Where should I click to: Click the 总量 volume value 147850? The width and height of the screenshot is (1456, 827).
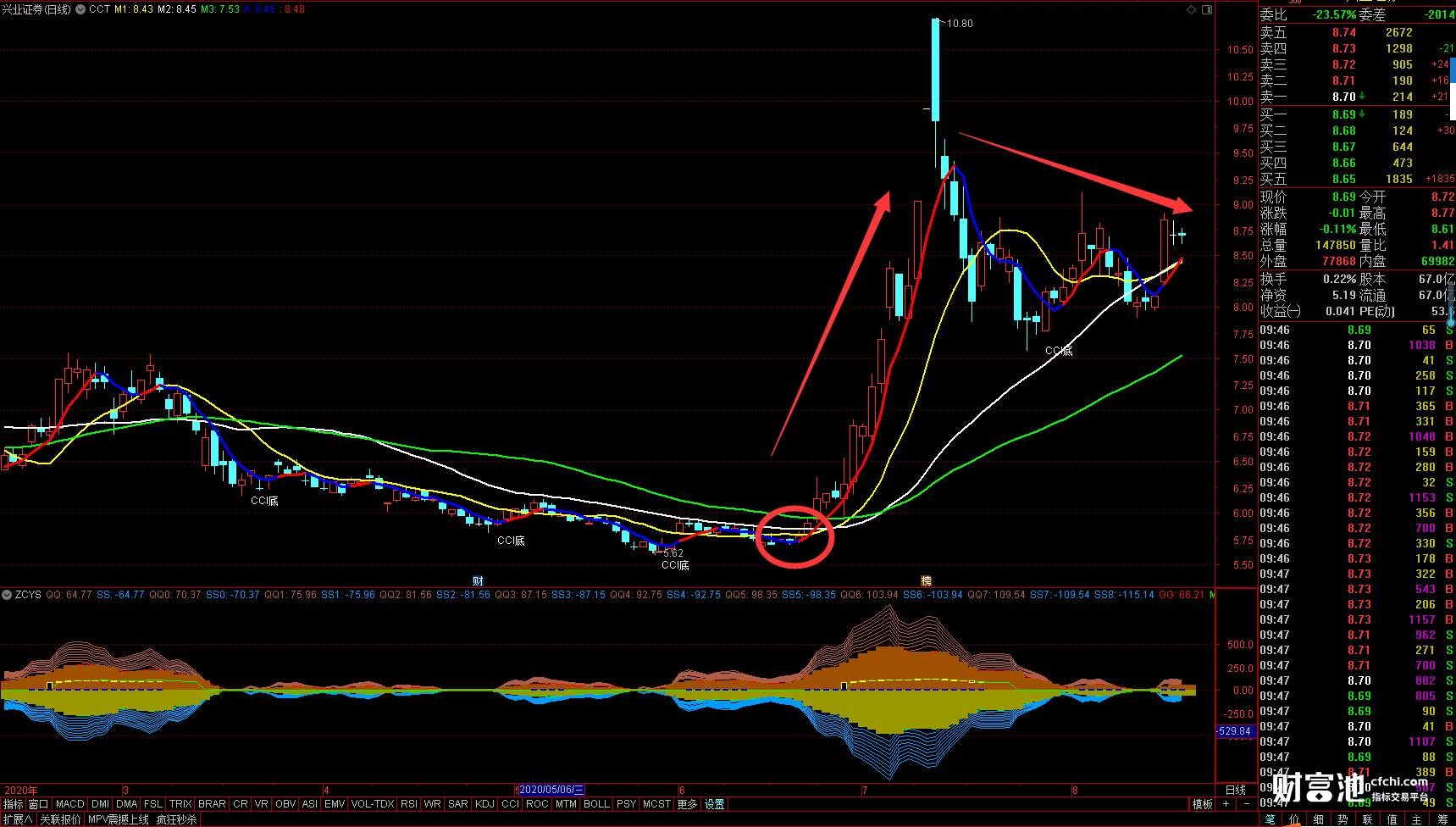1336,245
